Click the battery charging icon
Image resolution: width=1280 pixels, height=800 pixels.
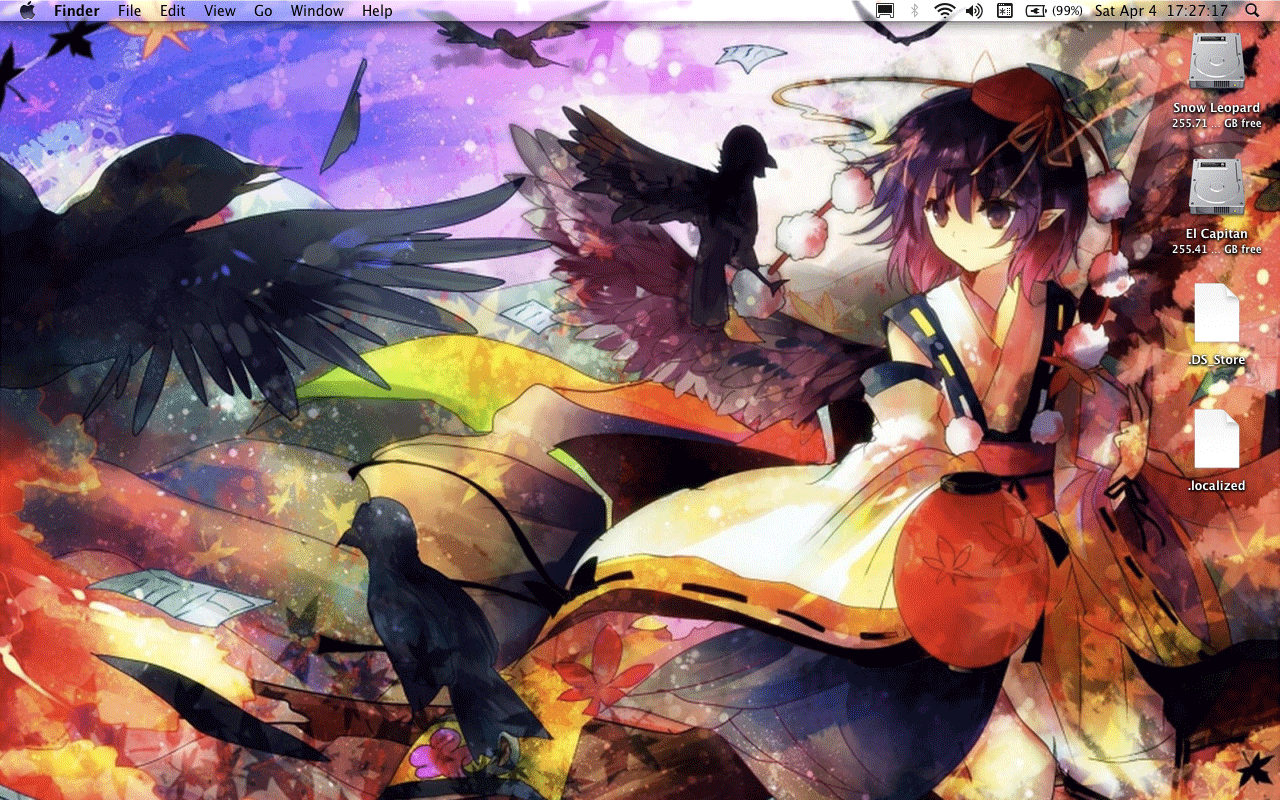1036,11
